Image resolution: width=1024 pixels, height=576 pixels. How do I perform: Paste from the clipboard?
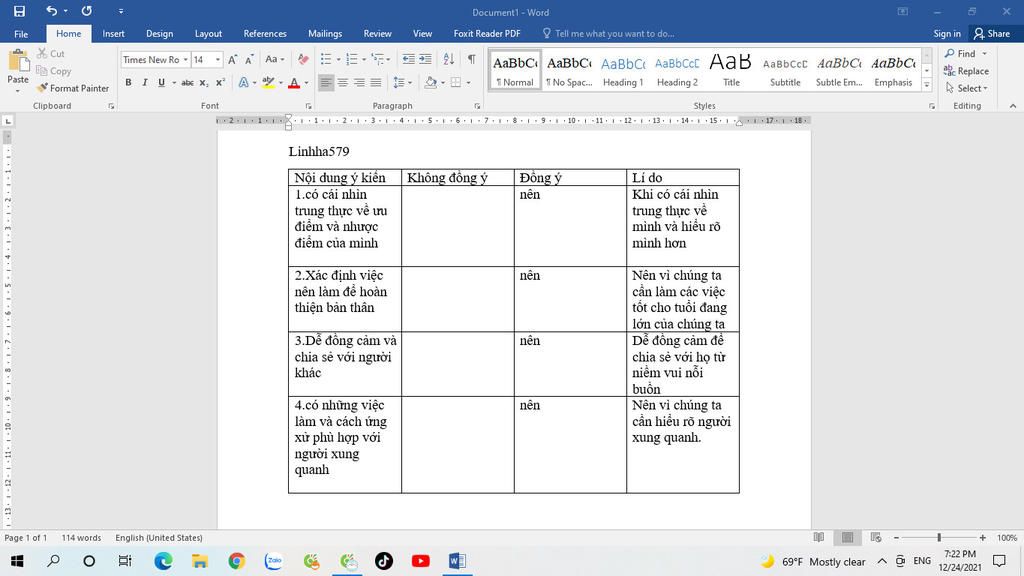coord(18,69)
